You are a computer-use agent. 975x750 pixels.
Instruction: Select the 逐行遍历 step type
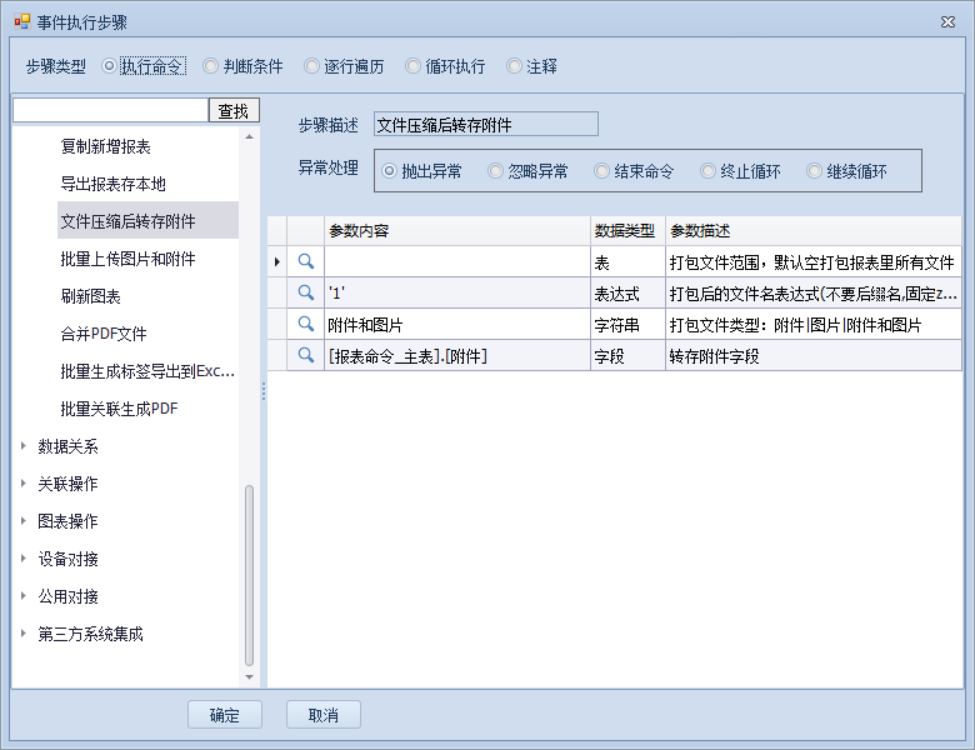[313, 67]
